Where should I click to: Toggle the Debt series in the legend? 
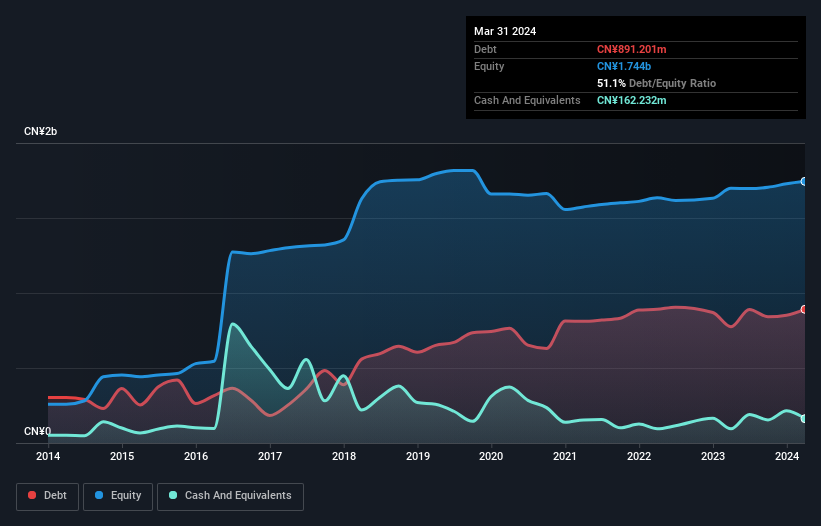tap(48, 496)
